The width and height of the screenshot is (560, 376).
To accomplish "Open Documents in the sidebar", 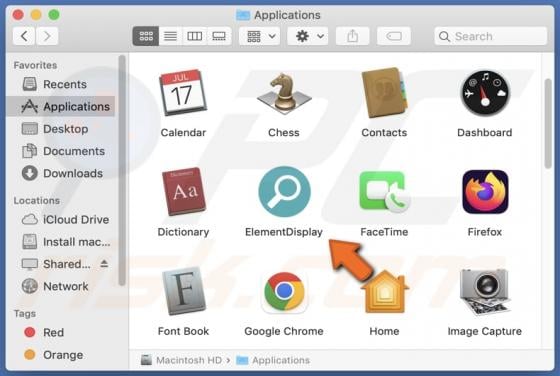I will 61,151.
